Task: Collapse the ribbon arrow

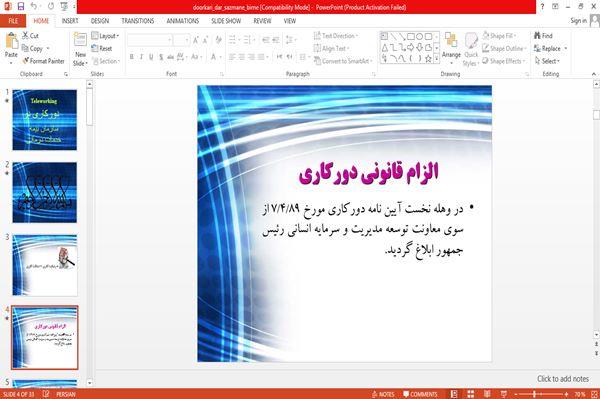Action: 594,74
